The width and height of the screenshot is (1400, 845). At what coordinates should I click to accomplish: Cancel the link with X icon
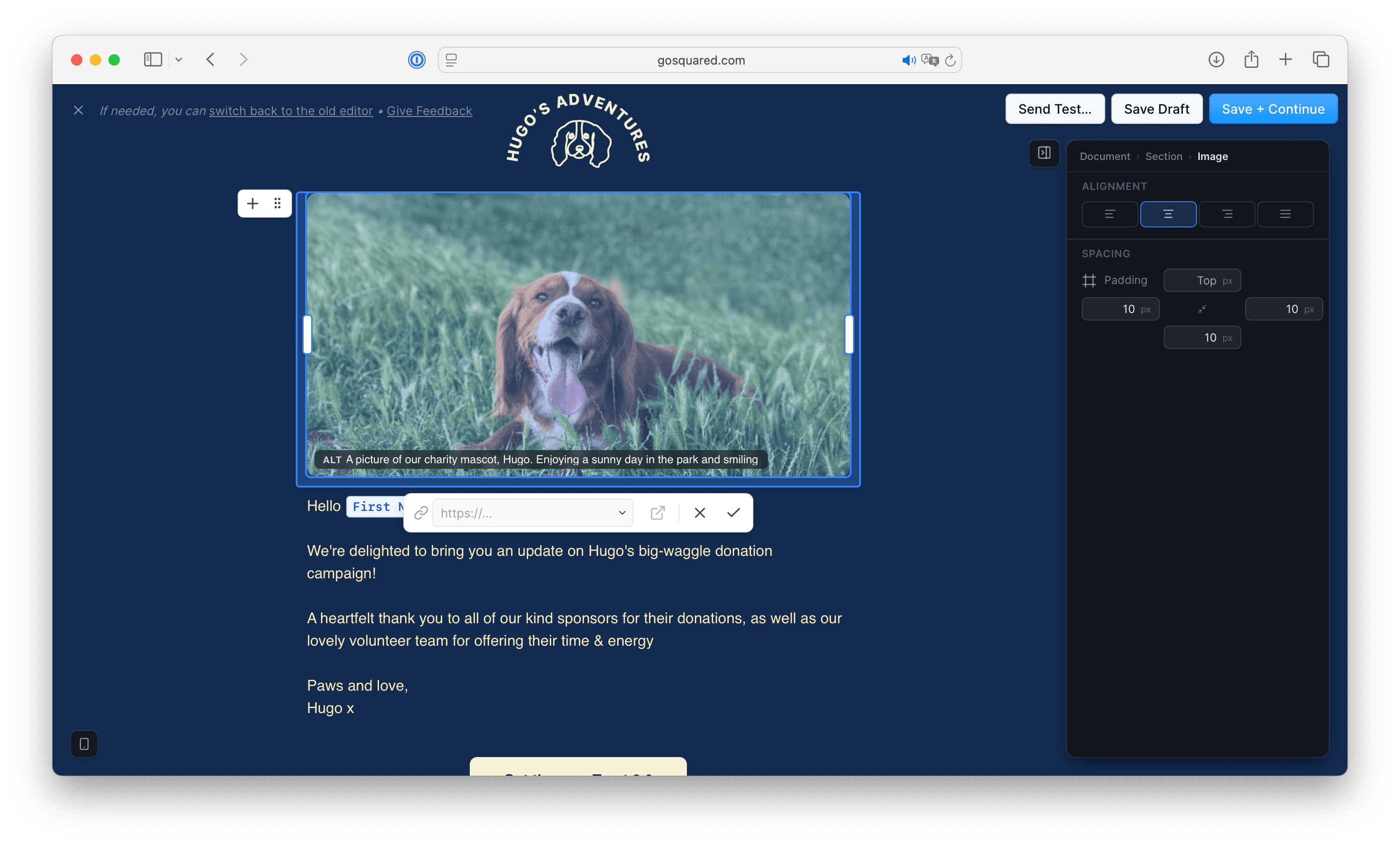point(700,513)
